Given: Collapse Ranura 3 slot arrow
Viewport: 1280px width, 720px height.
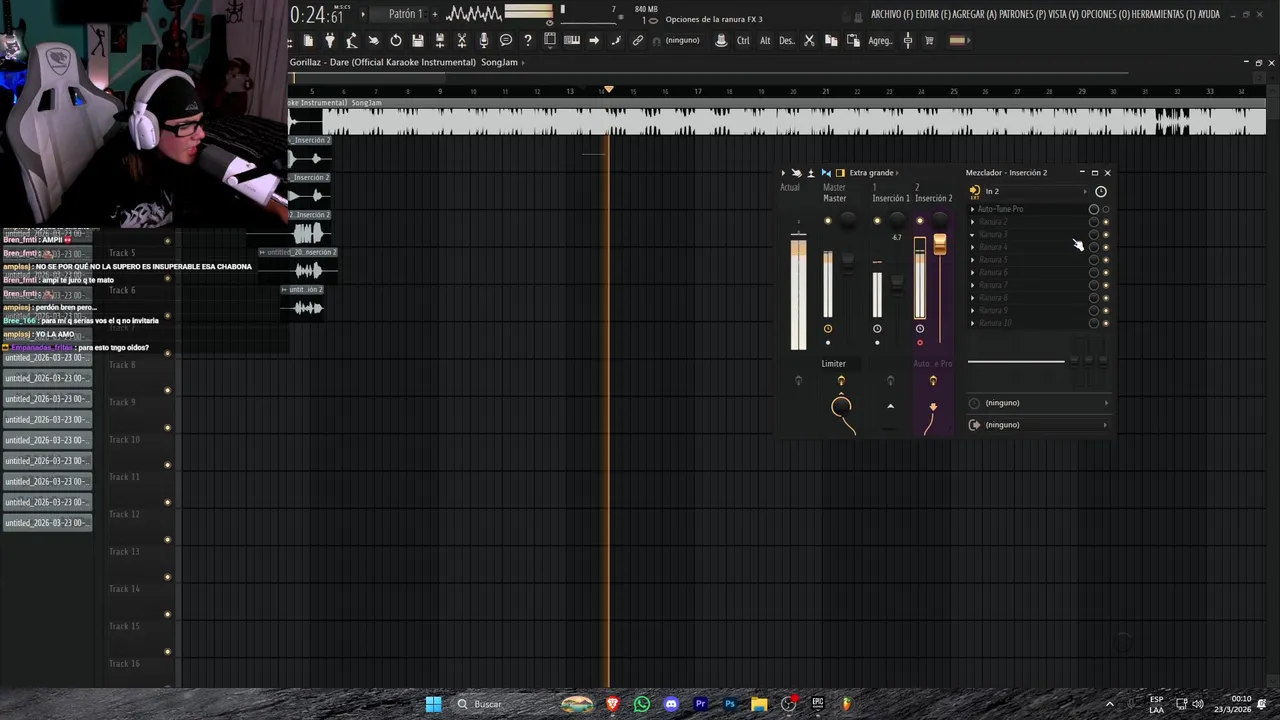Looking at the screenshot, I should point(972,235).
